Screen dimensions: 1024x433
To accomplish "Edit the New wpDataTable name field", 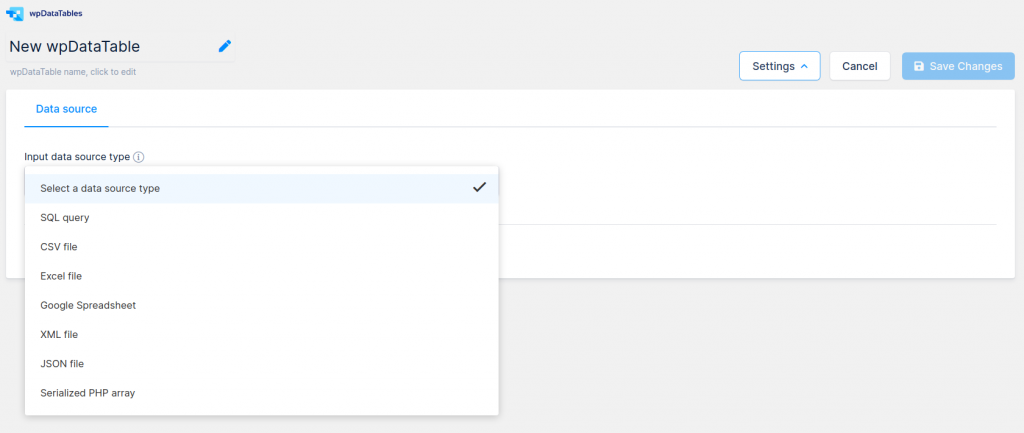I will coord(75,46).
